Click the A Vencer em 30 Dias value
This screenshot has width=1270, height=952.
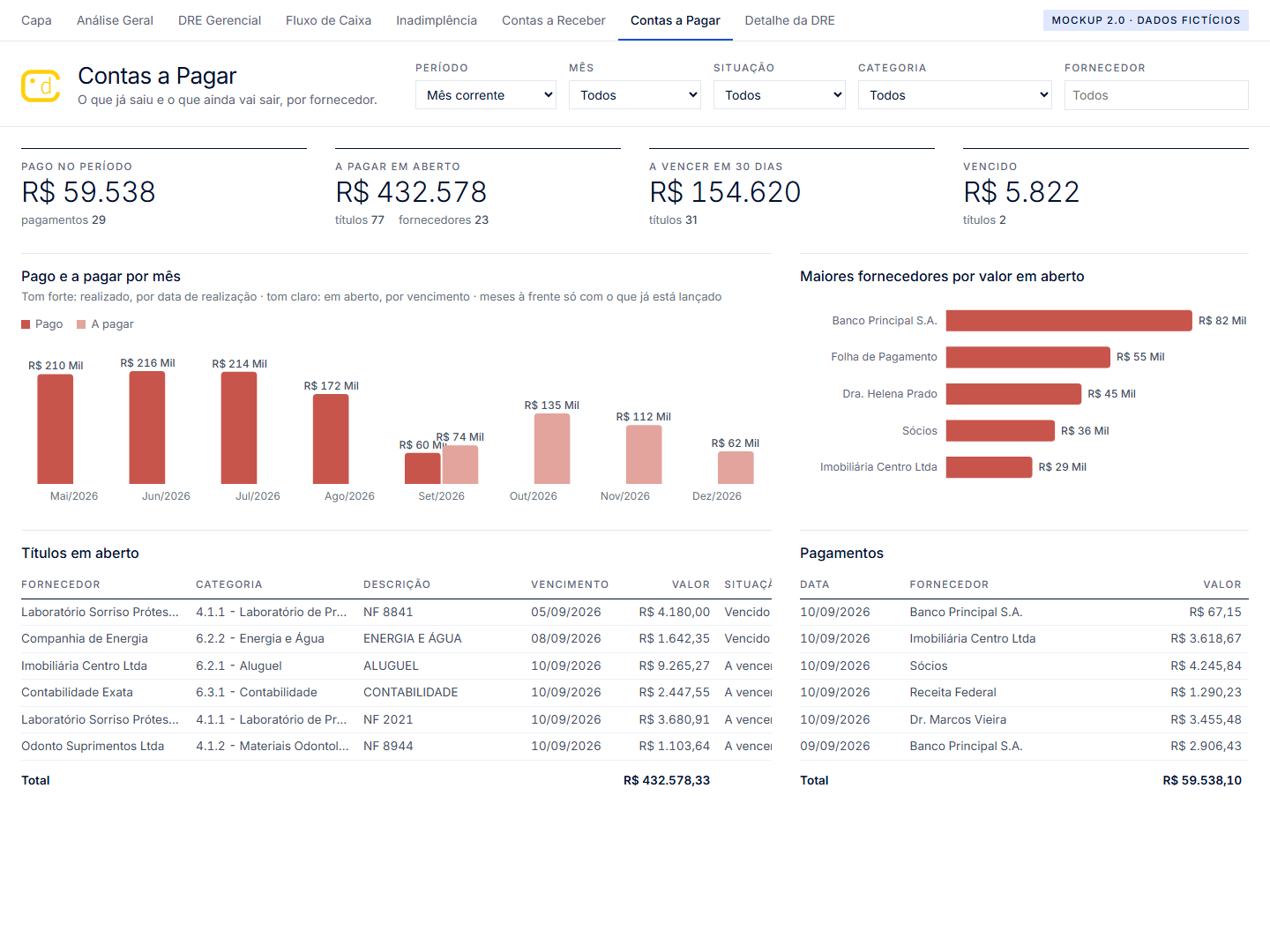(x=725, y=192)
